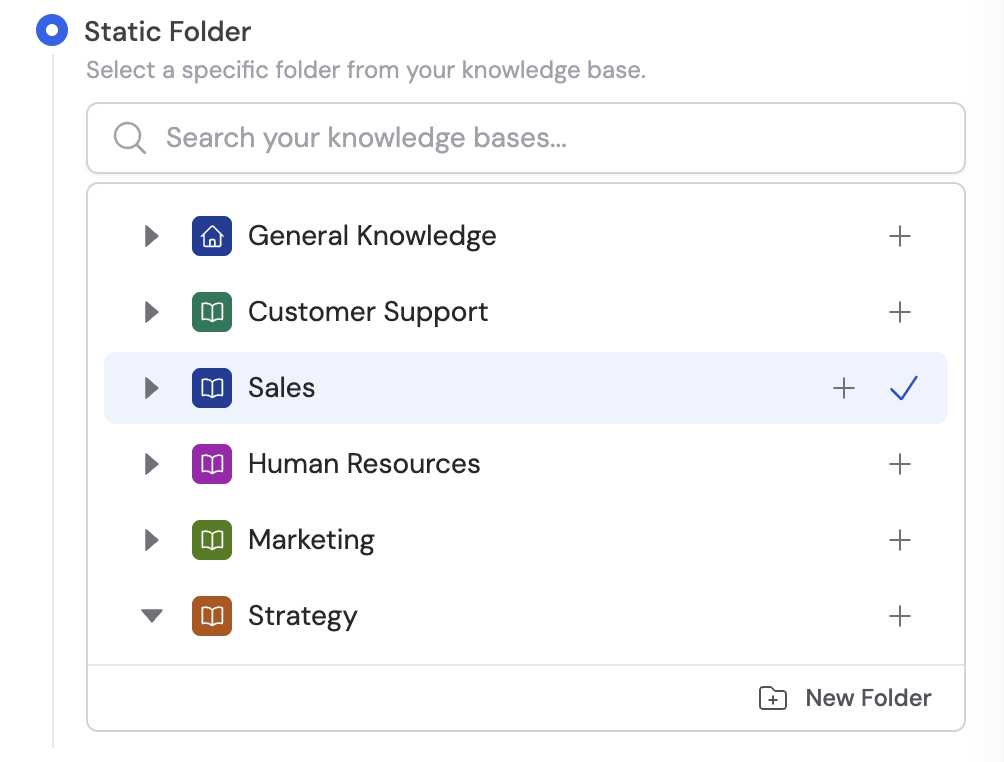
Task: Click the Sales knowledge base book icon
Action: click(211, 388)
